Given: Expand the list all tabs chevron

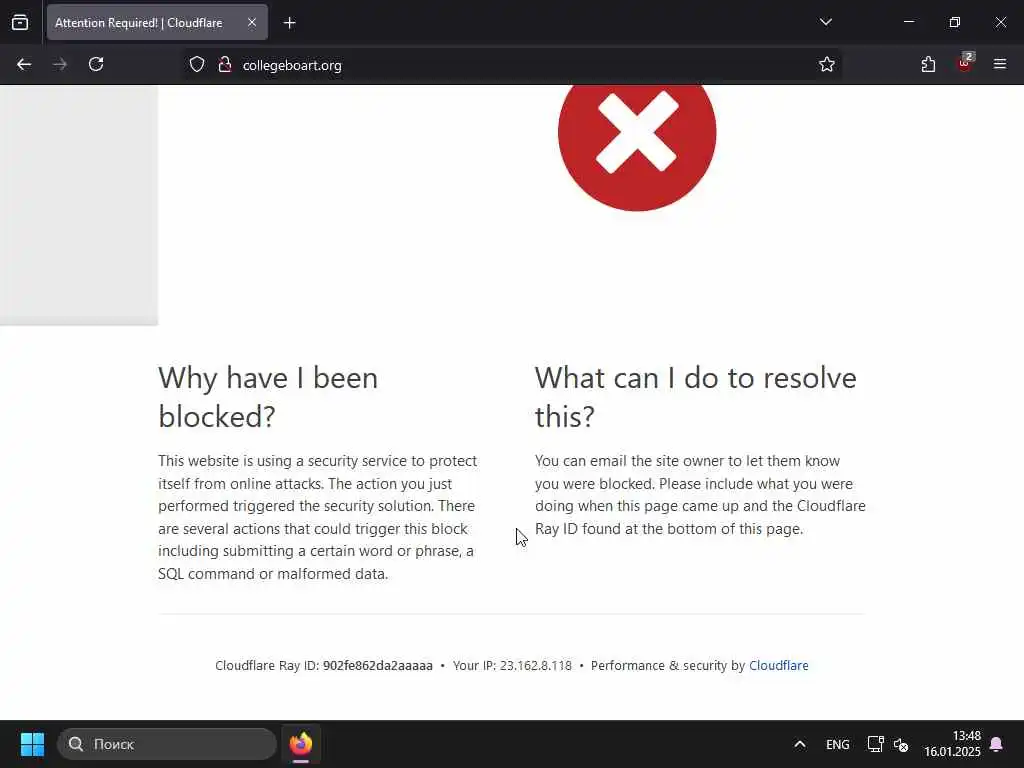Looking at the screenshot, I should 825,22.
